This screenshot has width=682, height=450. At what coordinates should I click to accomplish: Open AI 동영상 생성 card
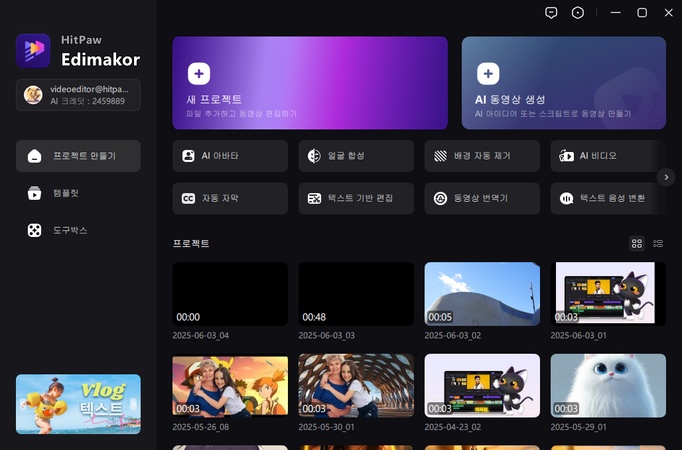[x=564, y=83]
